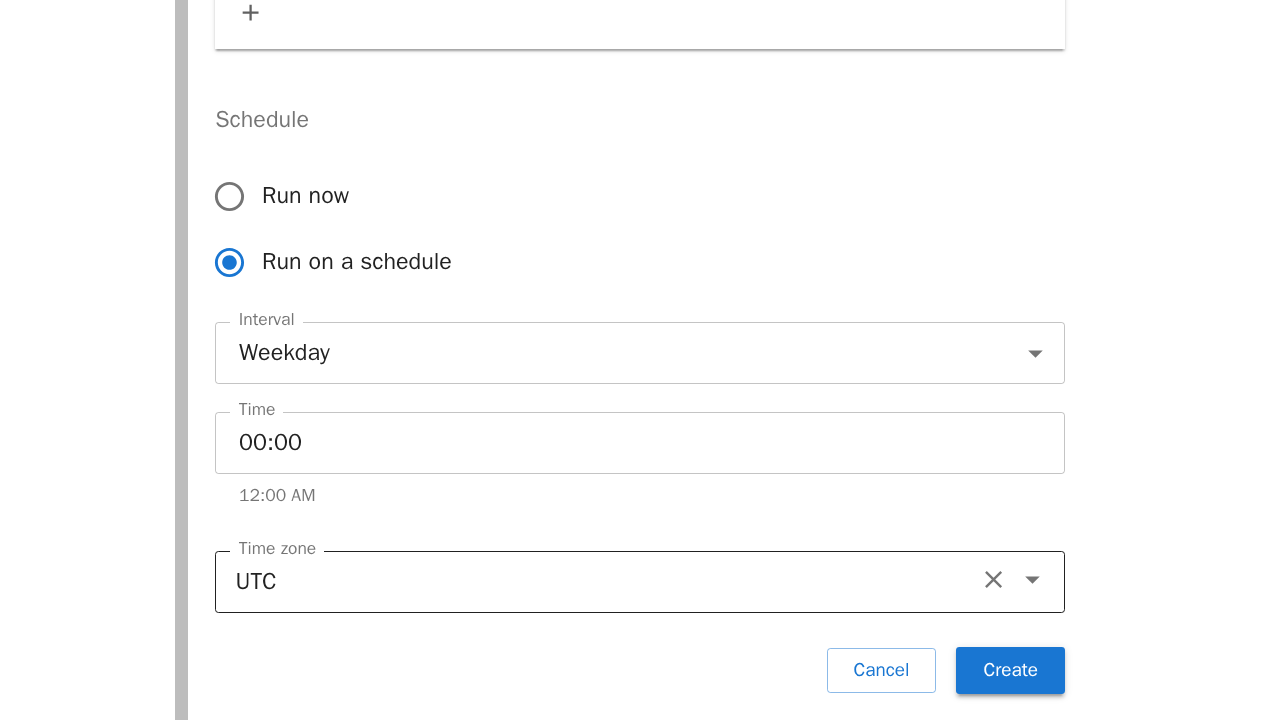Open the Weekday interval select box

pyautogui.click(x=620, y=353)
